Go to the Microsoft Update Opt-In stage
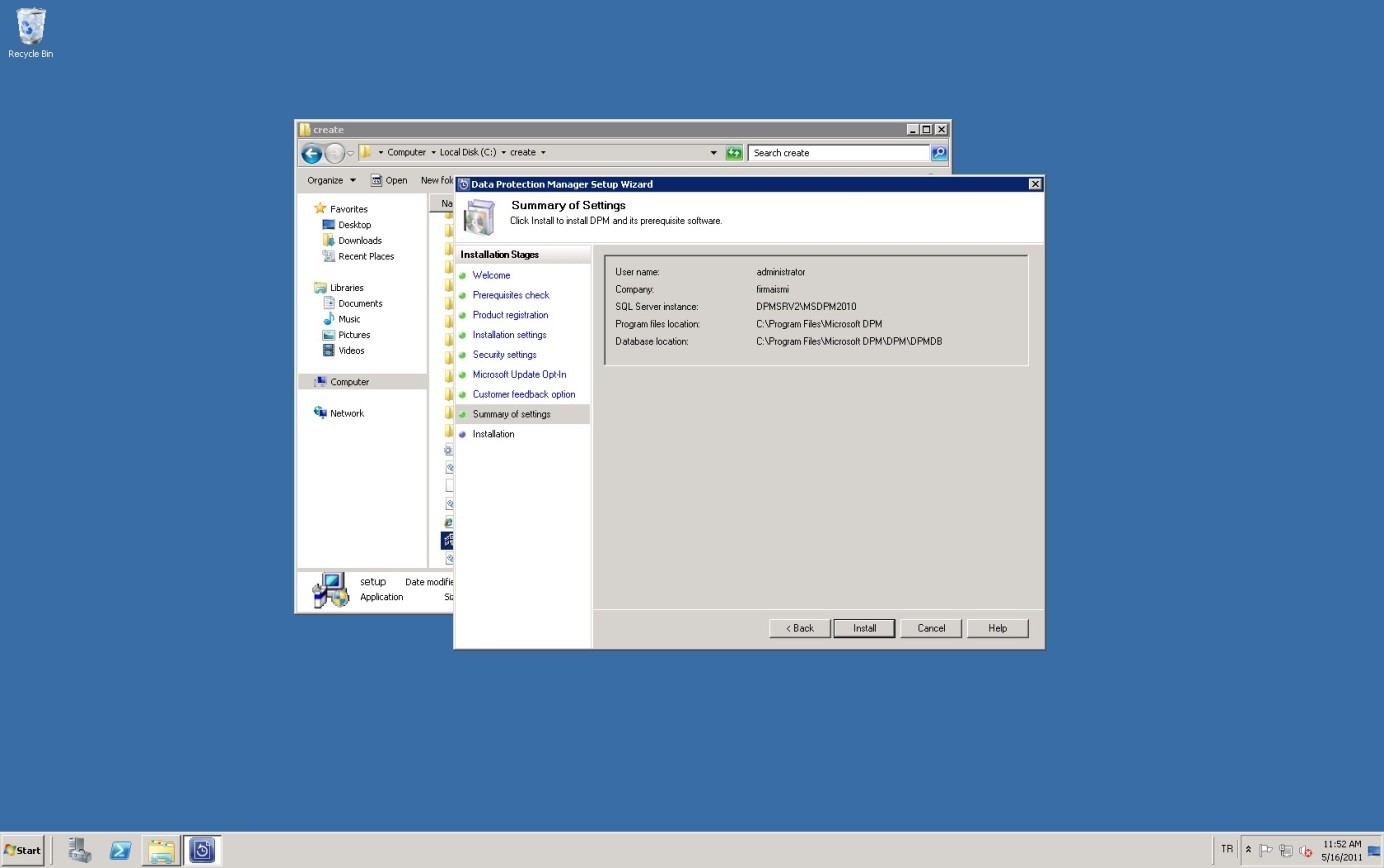 519,375
